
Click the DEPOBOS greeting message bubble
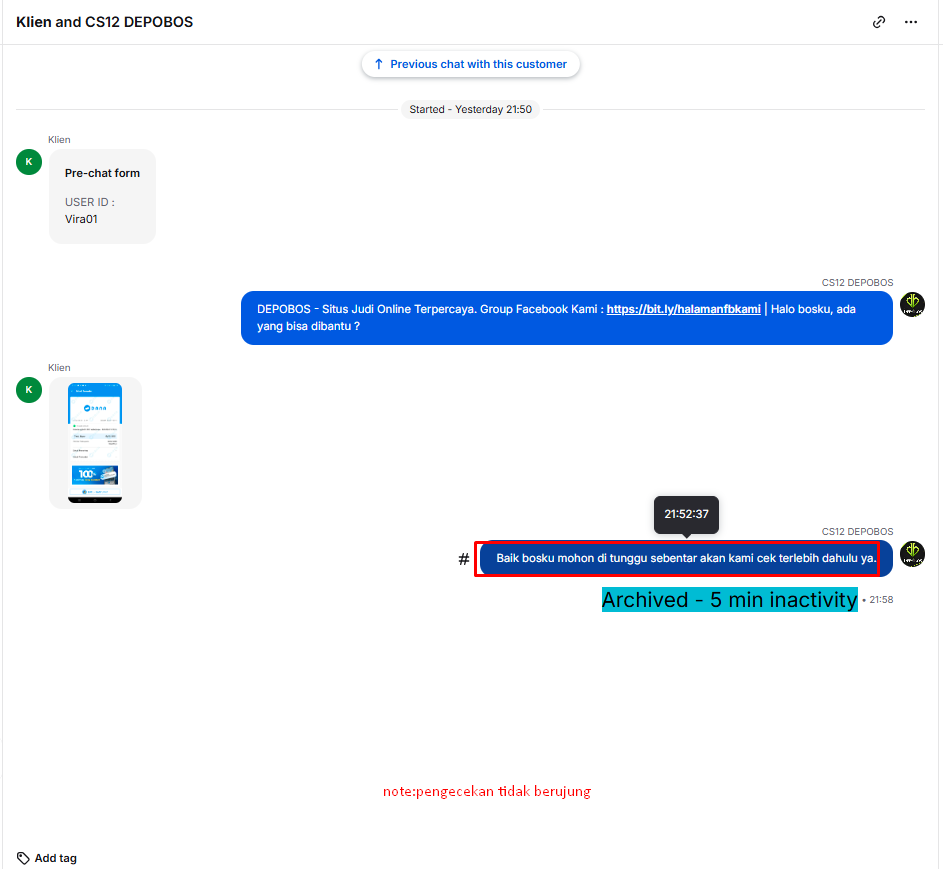[567, 318]
